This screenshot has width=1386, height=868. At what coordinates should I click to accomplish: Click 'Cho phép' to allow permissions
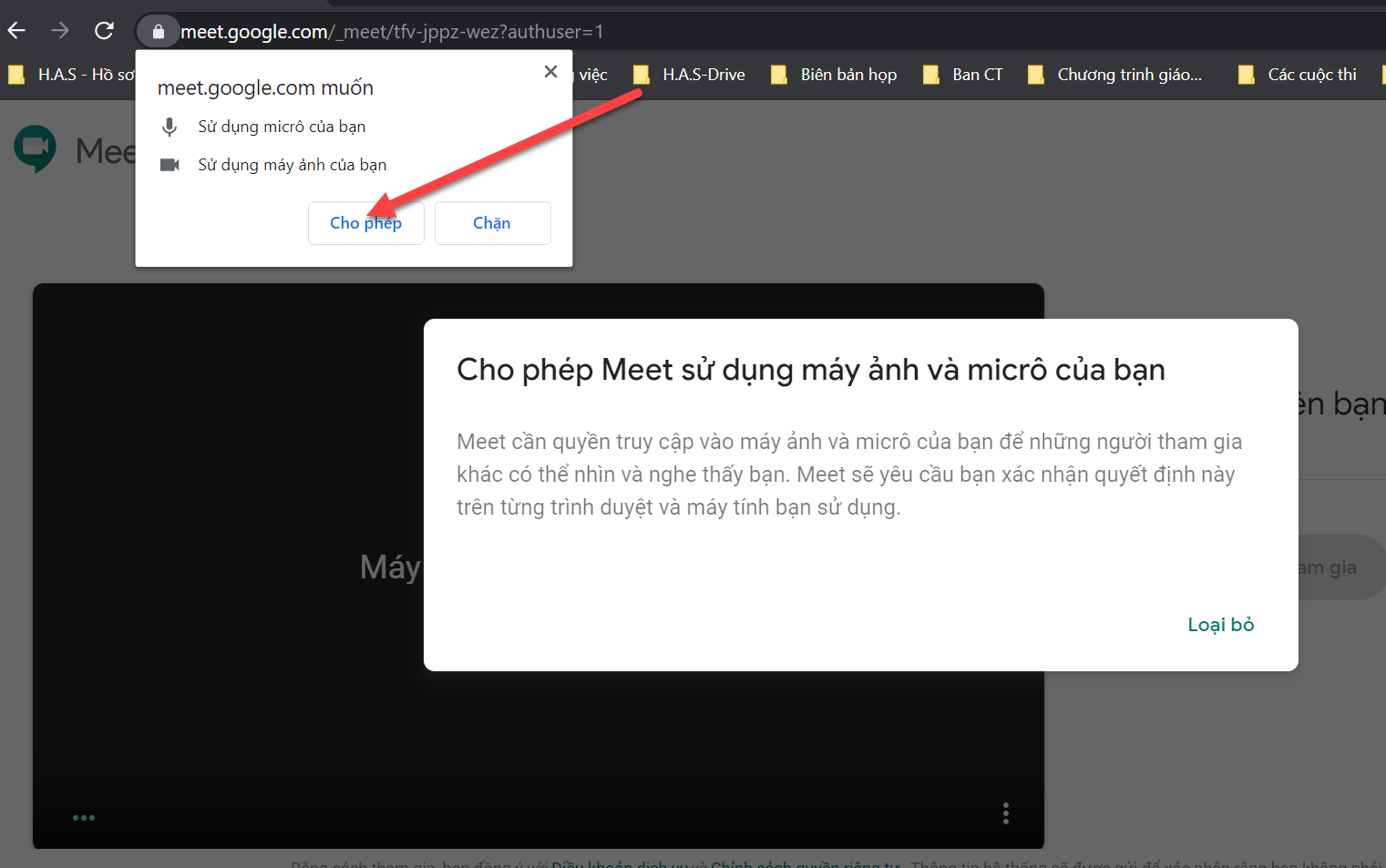pyautogui.click(x=365, y=223)
